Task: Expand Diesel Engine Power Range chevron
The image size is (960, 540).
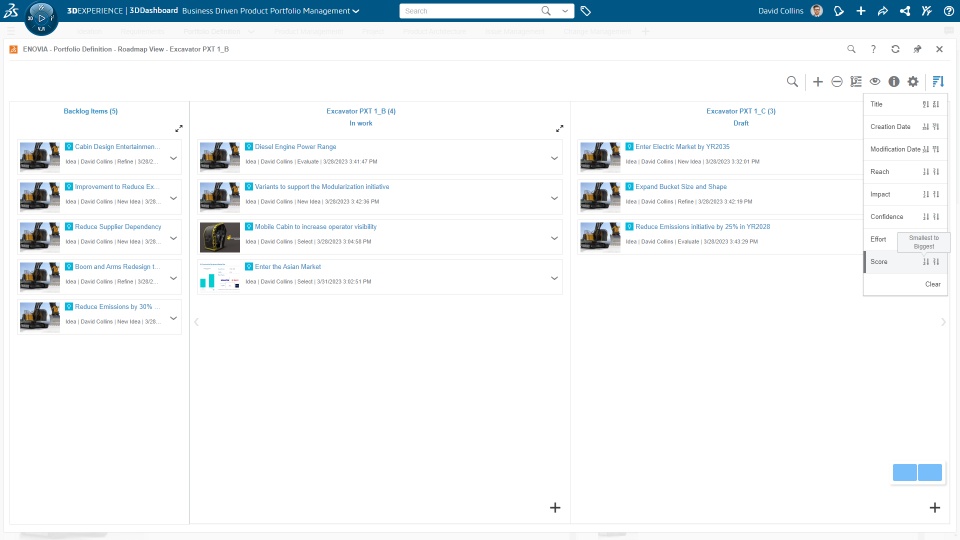Action: click(554, 158)
